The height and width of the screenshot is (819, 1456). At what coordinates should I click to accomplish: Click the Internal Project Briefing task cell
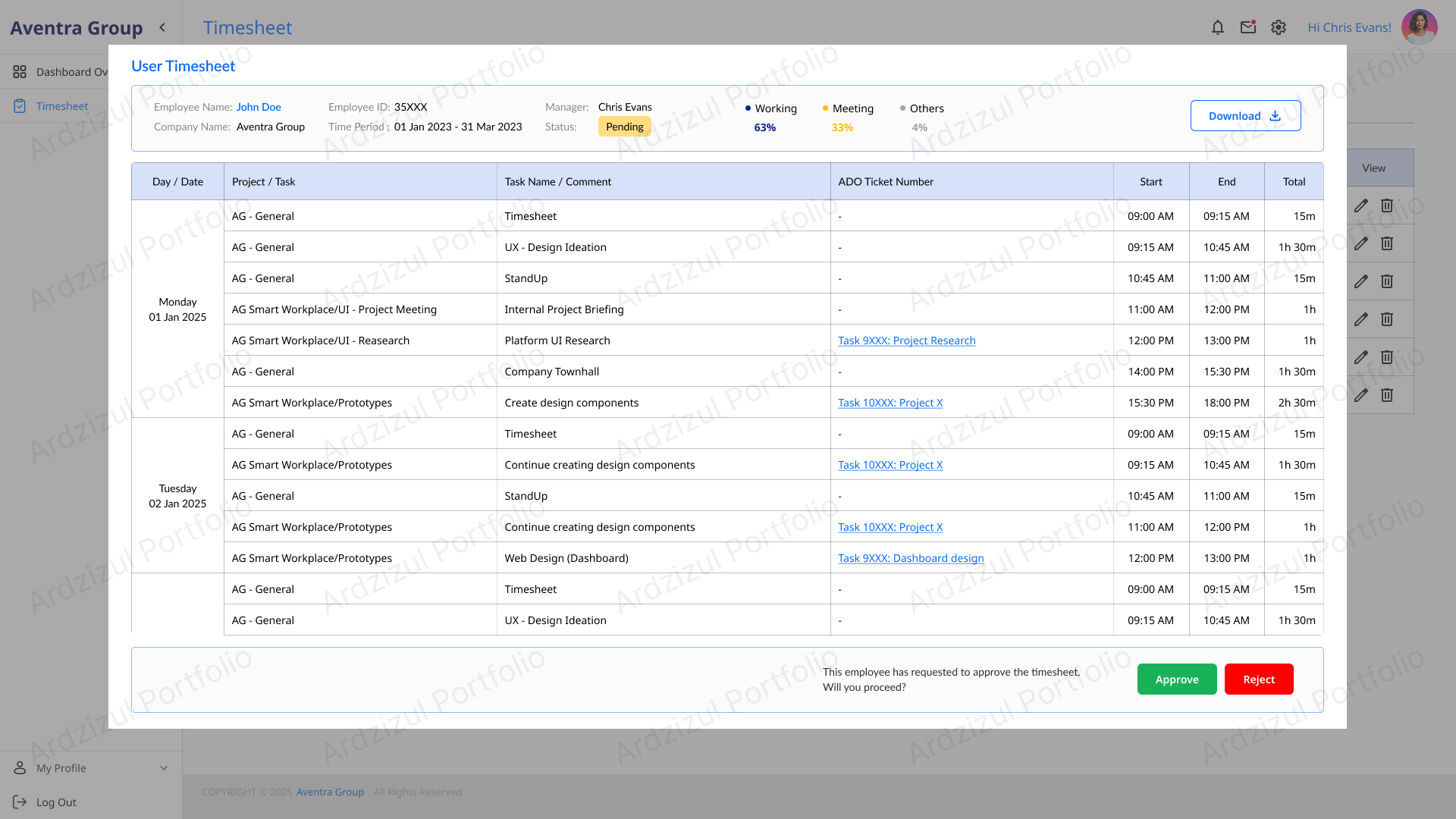click(x=664, y=309)
